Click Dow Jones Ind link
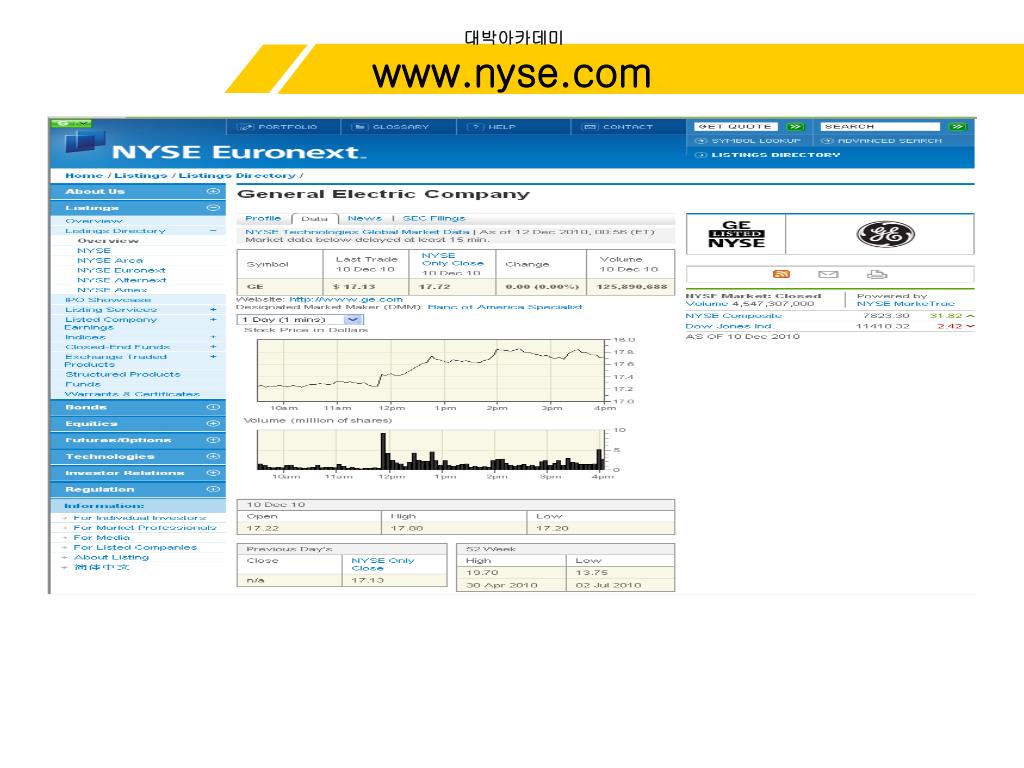This screenshot has width=1024, height=768. tap(728, 326)
